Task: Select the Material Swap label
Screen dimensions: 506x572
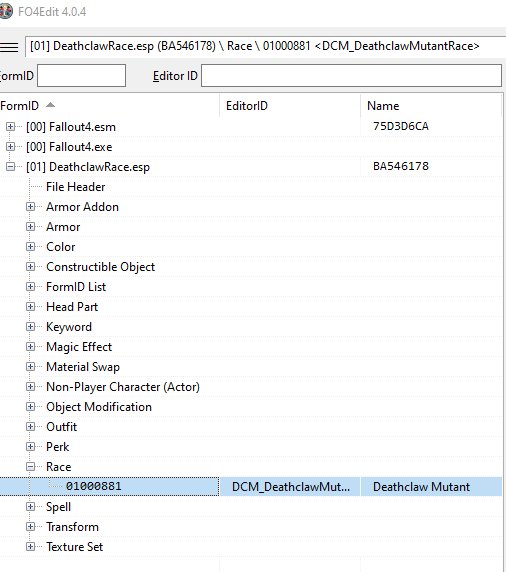Action: coord(83,367)
